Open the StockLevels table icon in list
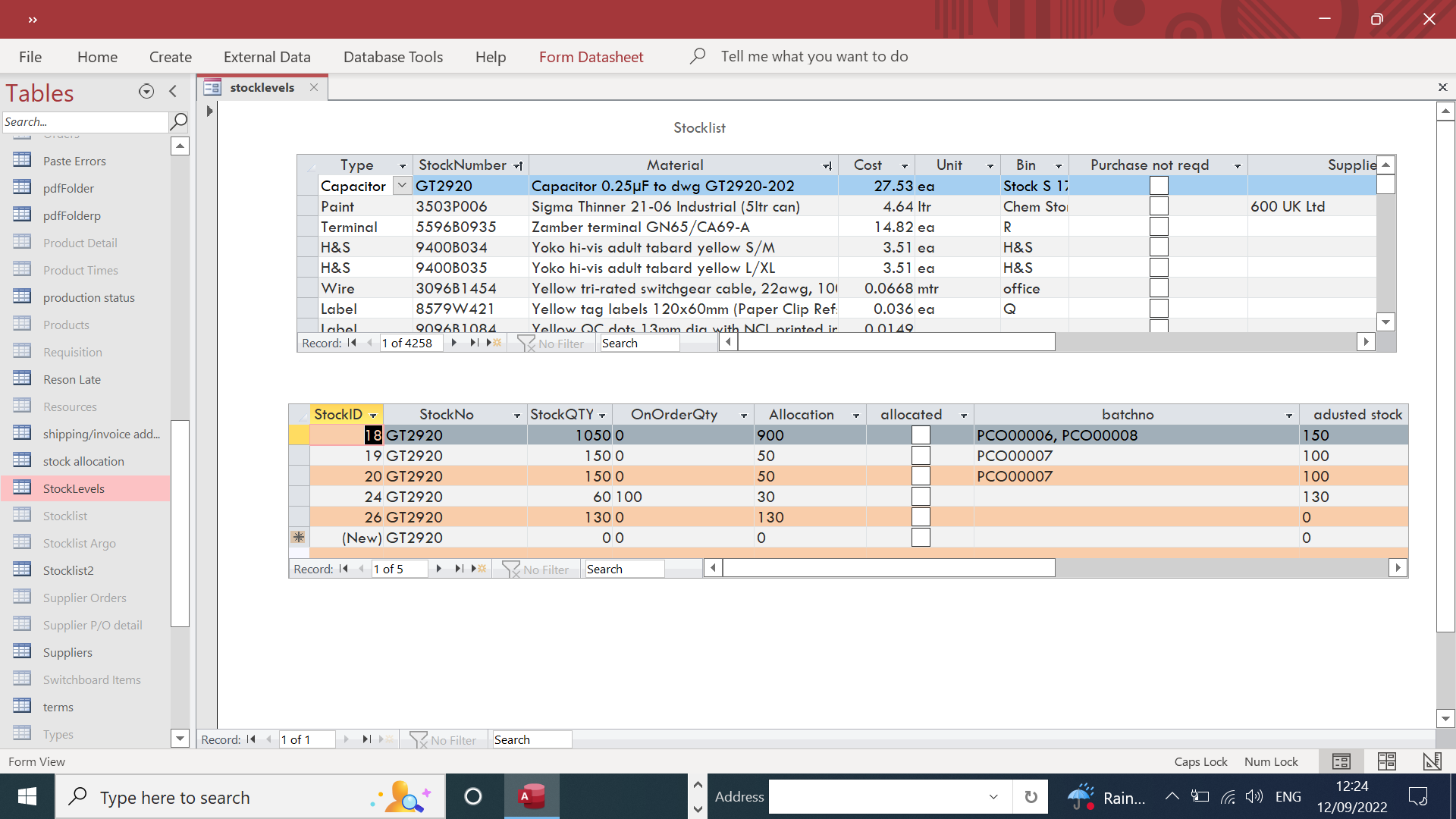The width and height of the screenshot is (1456, 819). click(23, 488)
